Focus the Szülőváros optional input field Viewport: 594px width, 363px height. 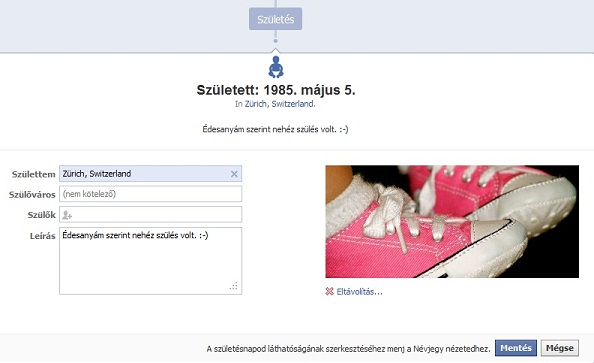(x=150, y=194)
